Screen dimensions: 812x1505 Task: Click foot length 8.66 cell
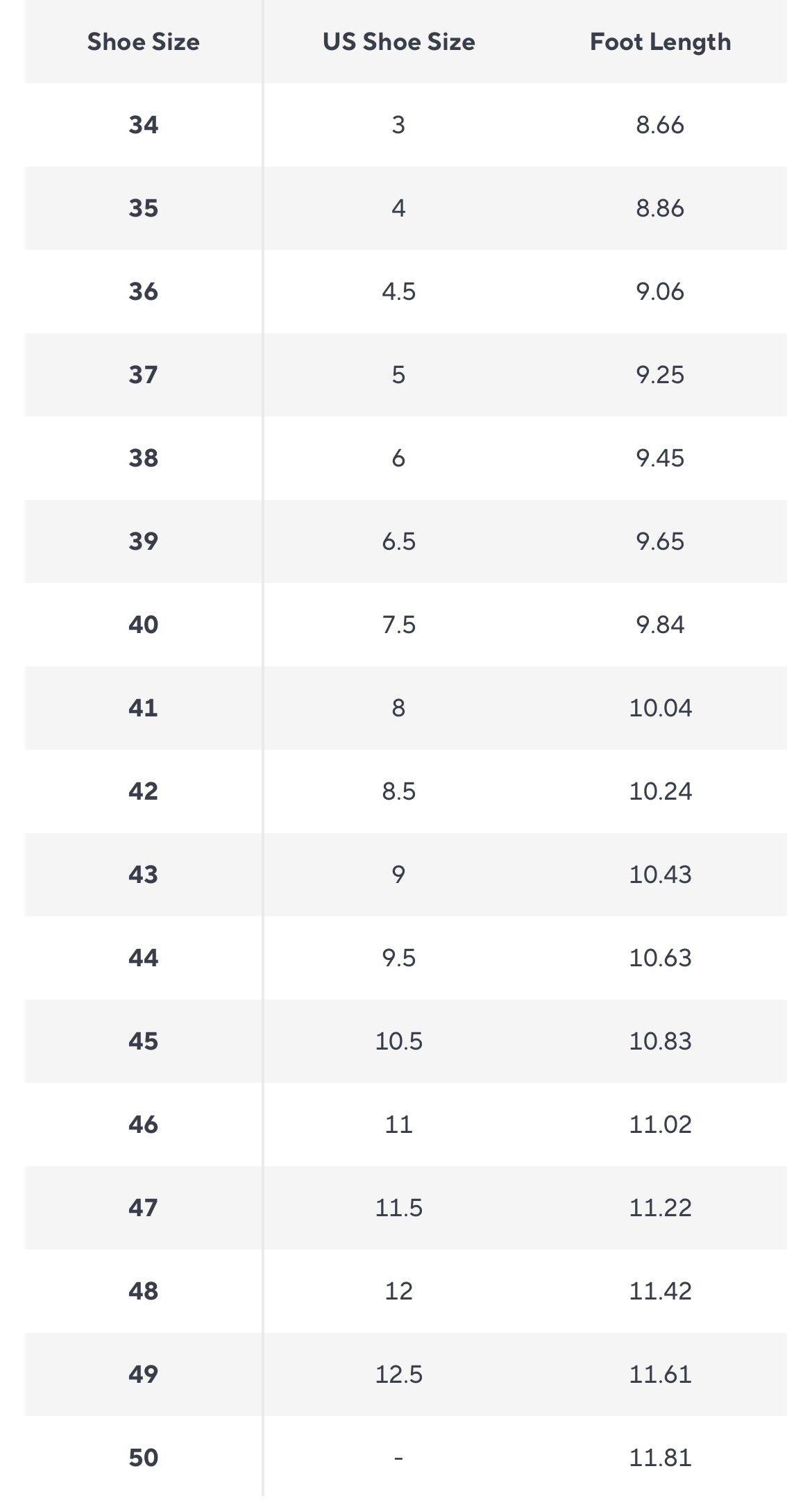click(x=660, y=125)
